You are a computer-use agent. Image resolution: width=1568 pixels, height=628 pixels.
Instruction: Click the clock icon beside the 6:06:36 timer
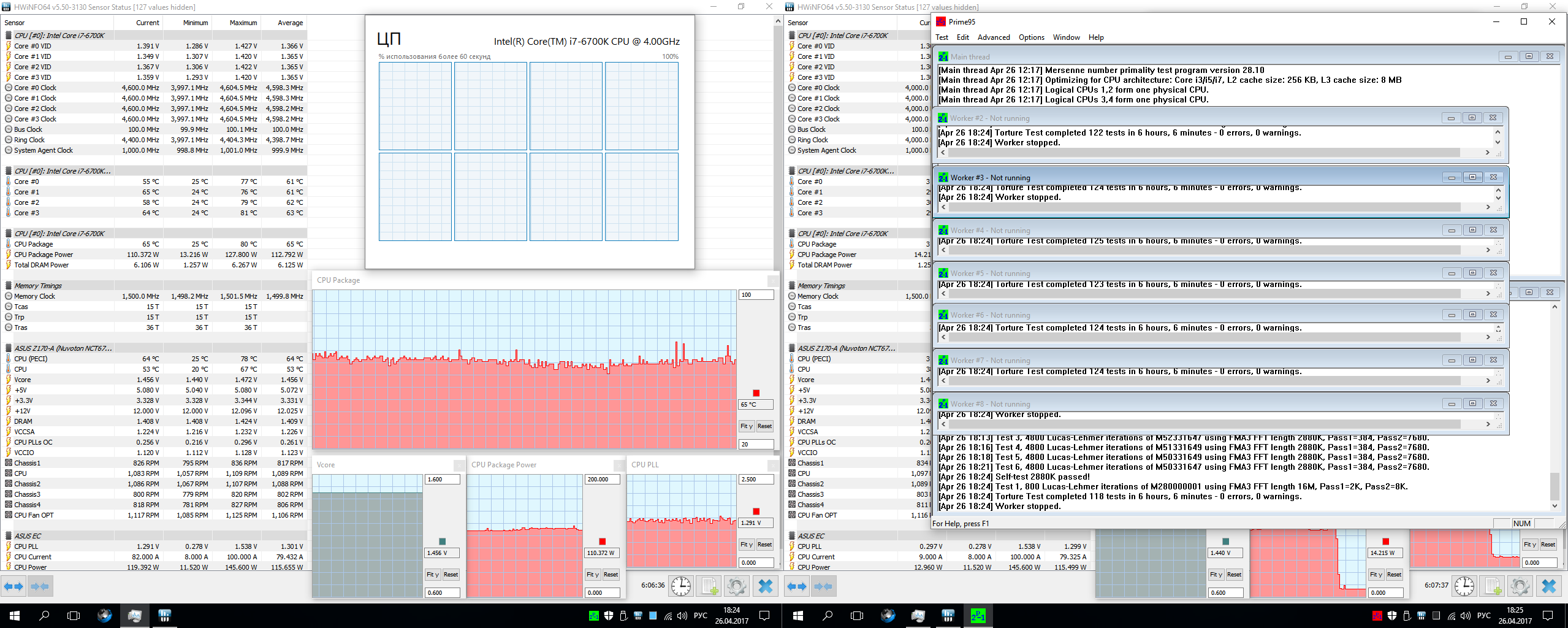pyautogui.click(x=681, y=586)
